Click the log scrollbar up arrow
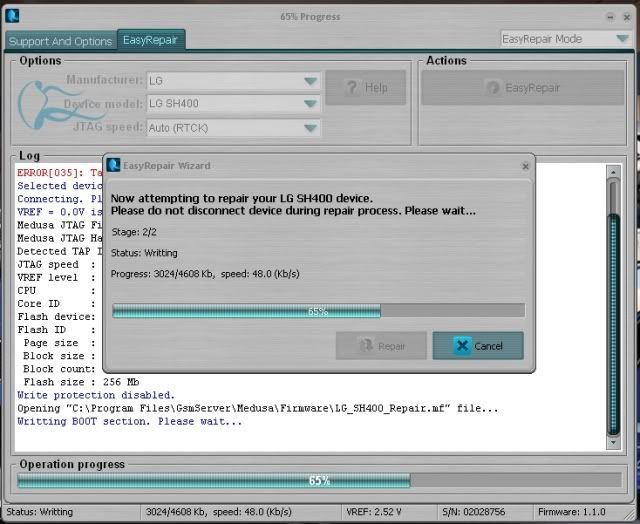Screen dimensions: 640x524 tap(613, 172)
